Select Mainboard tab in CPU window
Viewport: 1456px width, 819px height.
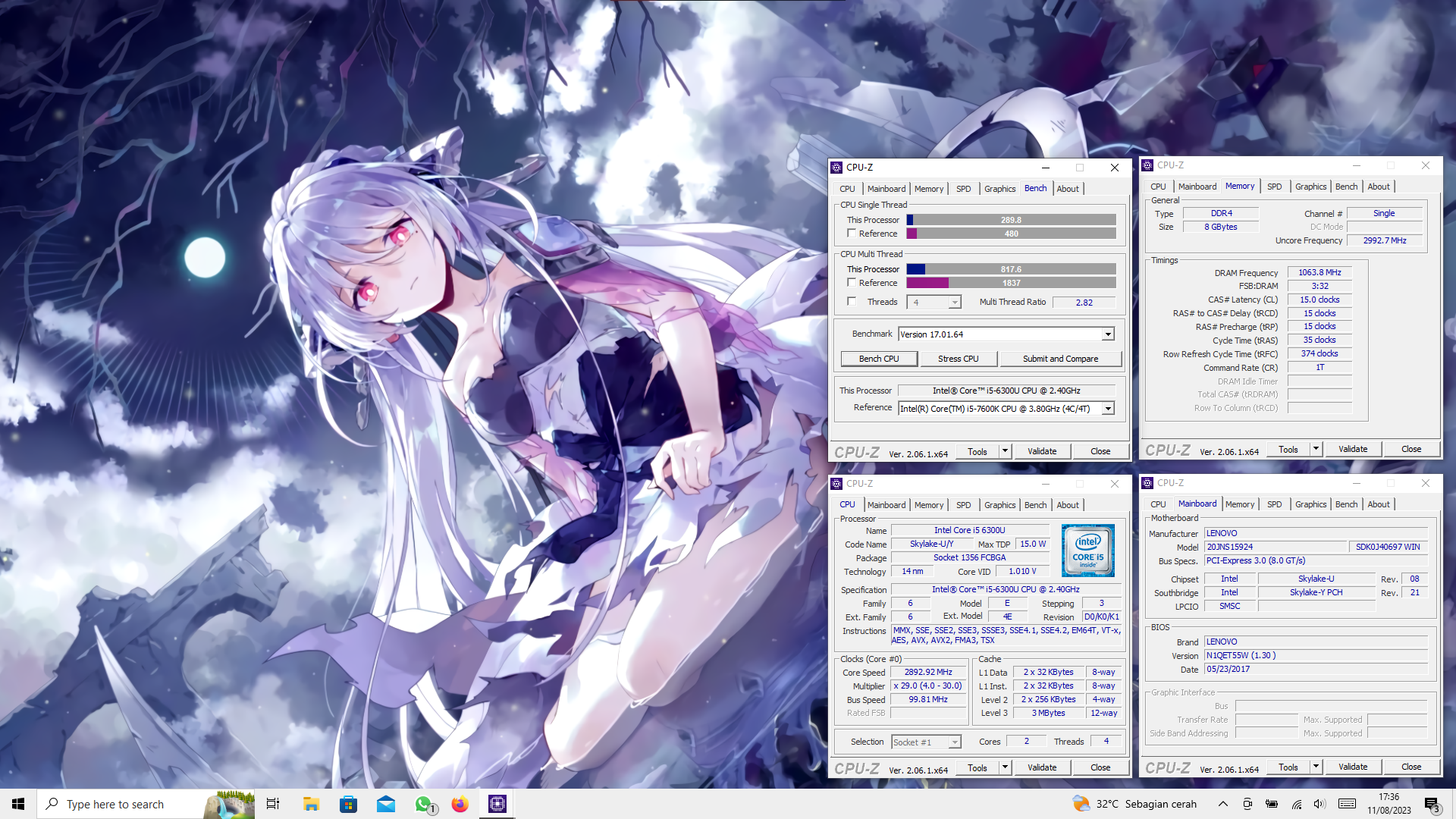(886, 505)
